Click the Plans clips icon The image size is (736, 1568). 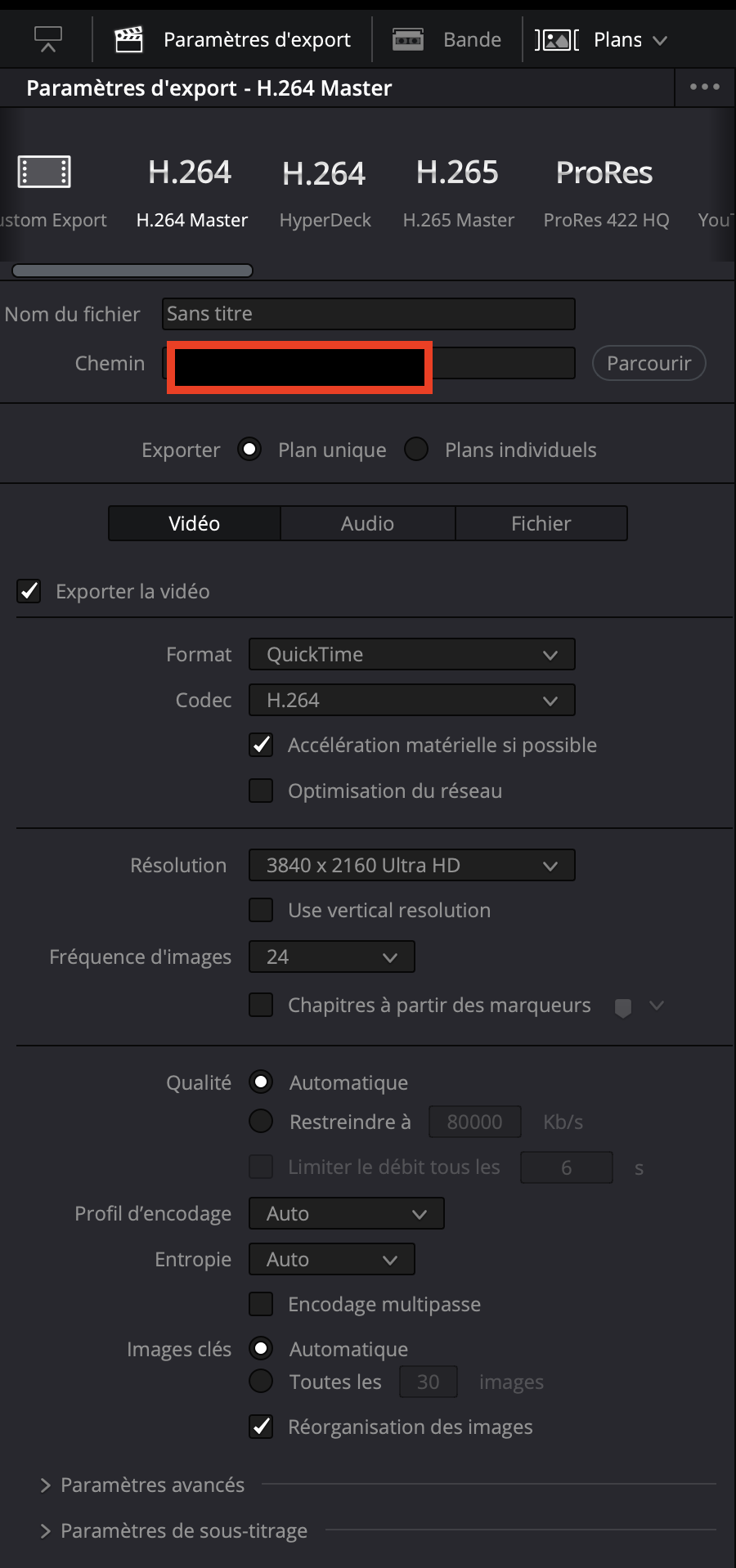pos(557,39)
